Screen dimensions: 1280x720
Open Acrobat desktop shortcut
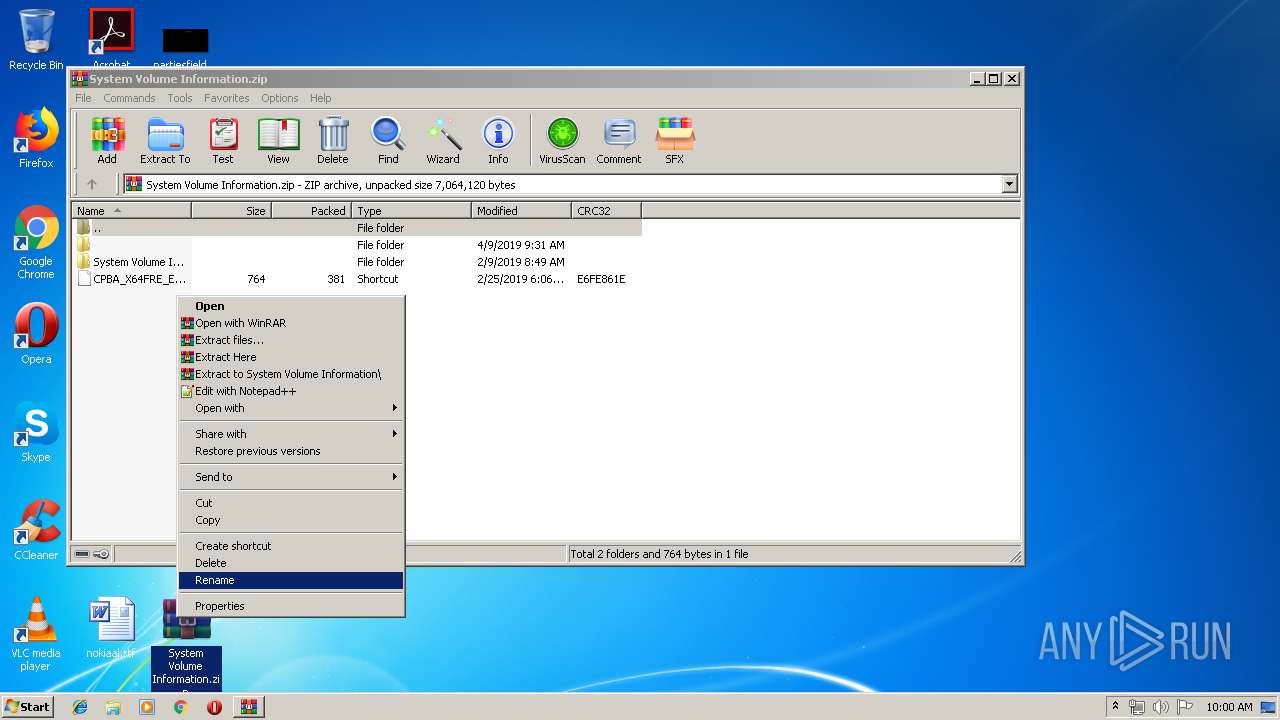click(x=112, y=38)
